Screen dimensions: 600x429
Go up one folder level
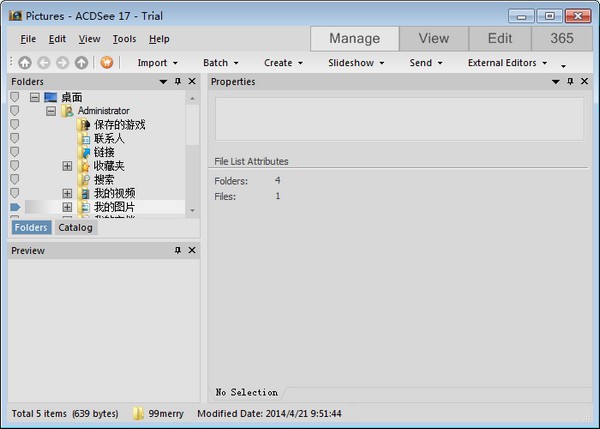pyautogui.click(x=81, y=63)
